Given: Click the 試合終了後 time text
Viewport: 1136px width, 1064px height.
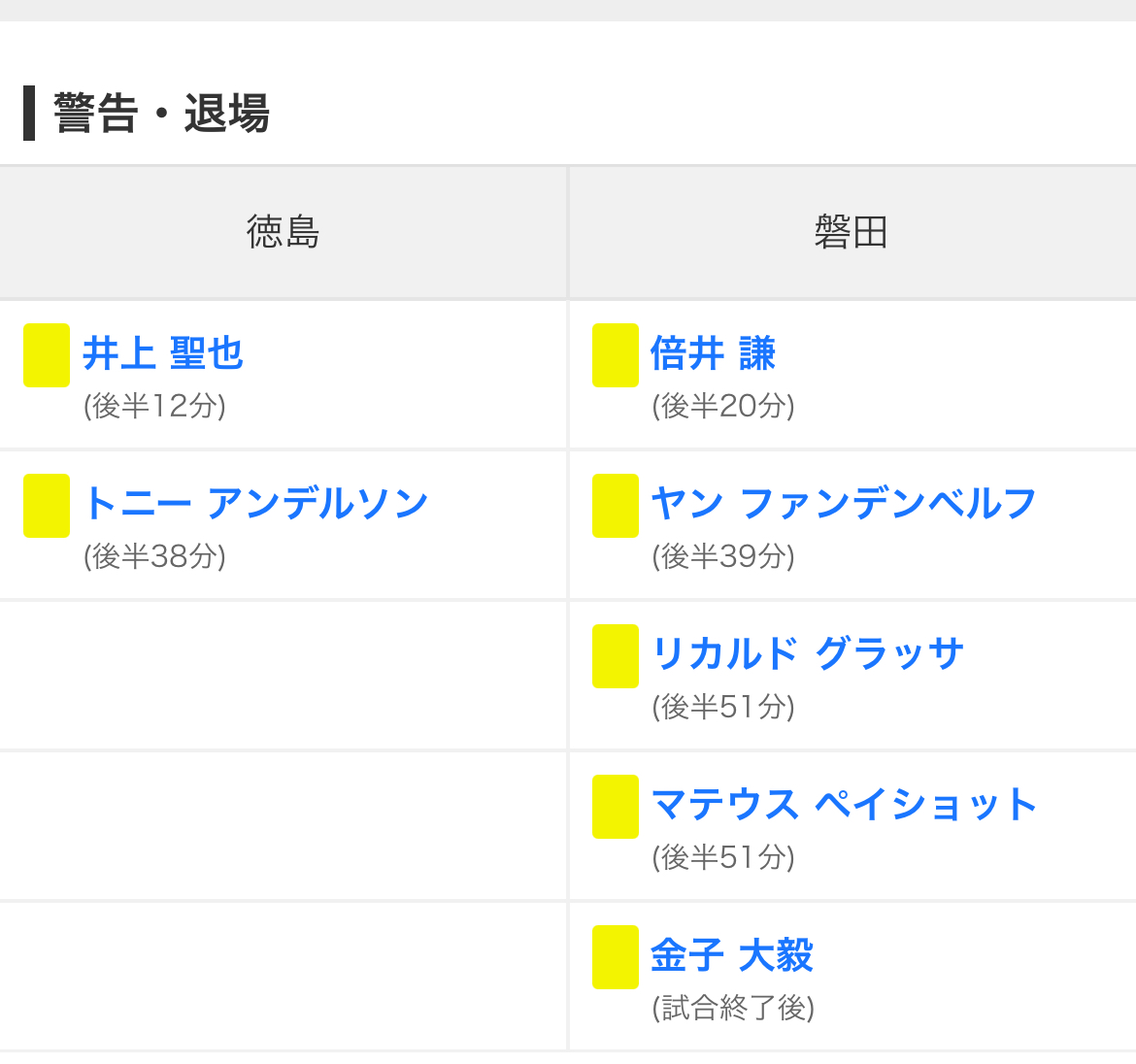Looking at the screenshot, I should [x=733, y=1008].
